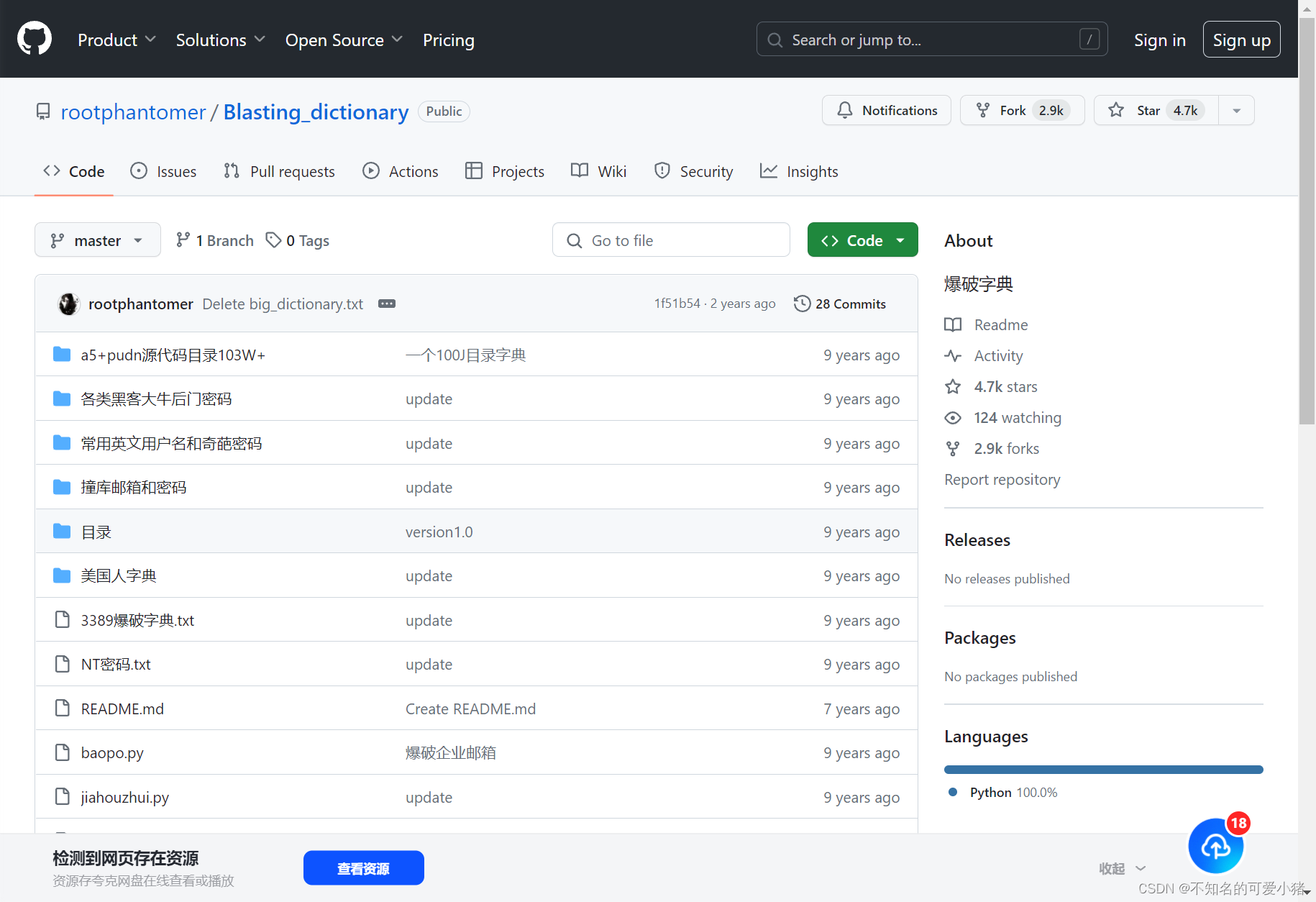This screenshot has width=1316, height=902.
Task: Open the star lists dropdown arrow
Action: point(1236,110)
